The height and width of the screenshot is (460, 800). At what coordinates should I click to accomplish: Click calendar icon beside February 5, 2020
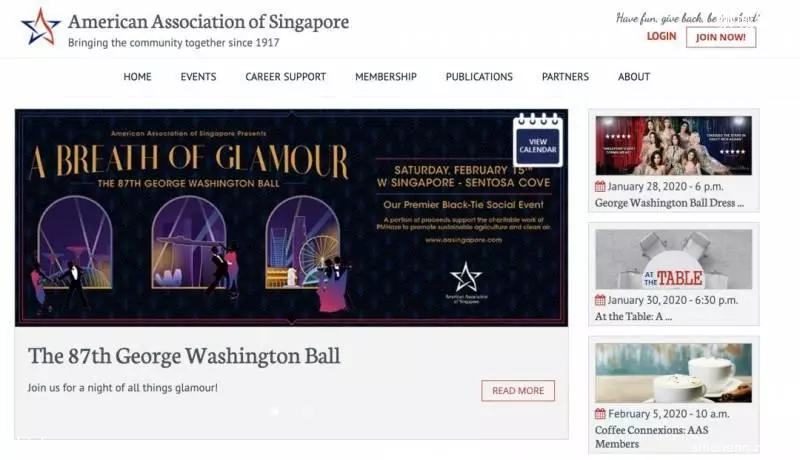pyautogui.click(x=600, y=414)
